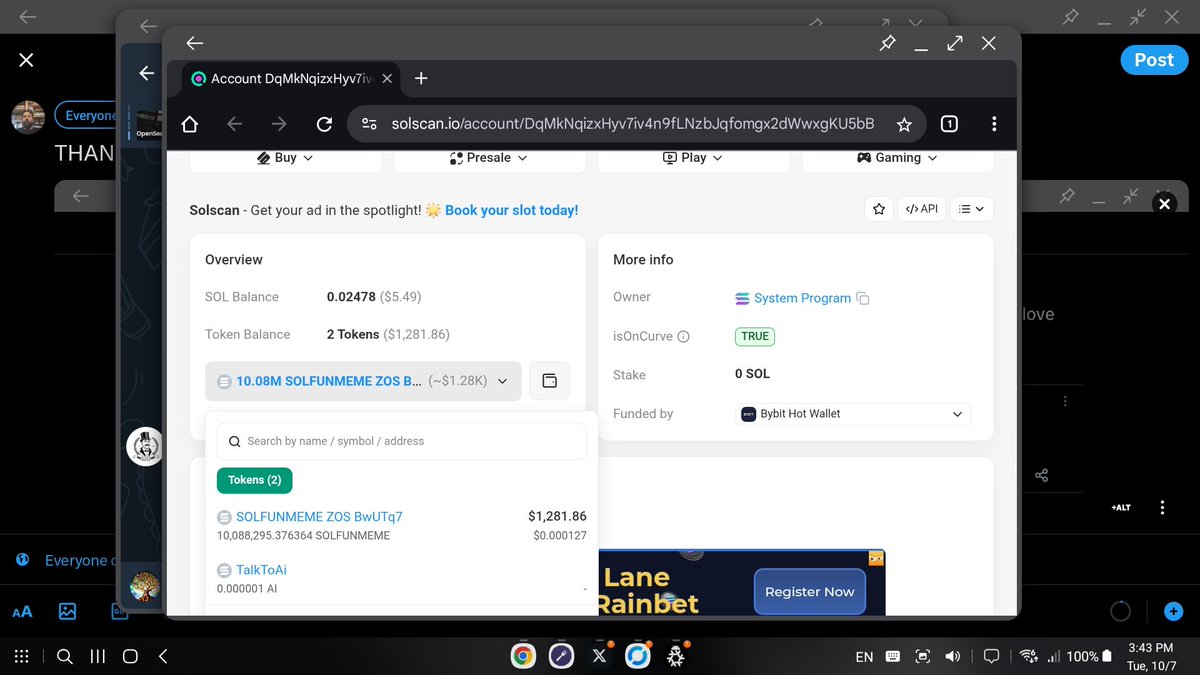Select the Account DqMkNqizx tab

click(291, 78)
